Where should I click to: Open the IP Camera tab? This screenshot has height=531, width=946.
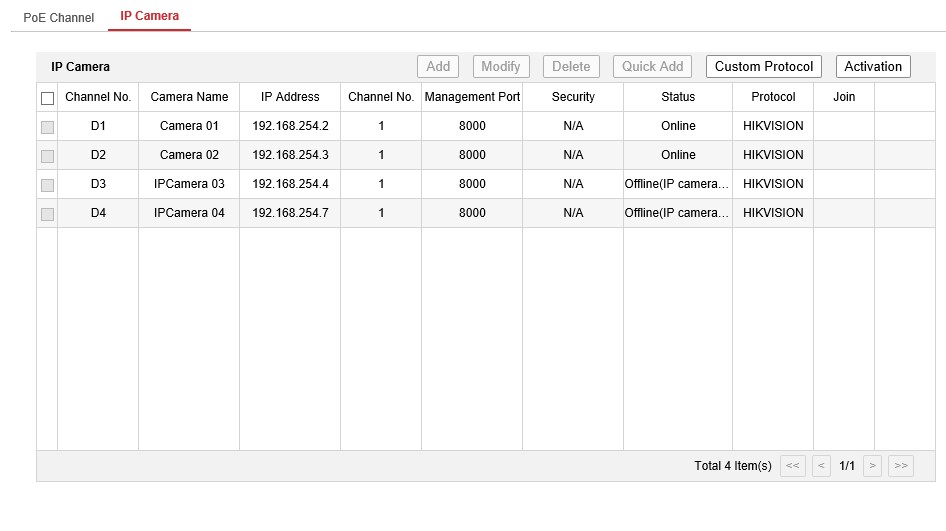pos(149,17)
